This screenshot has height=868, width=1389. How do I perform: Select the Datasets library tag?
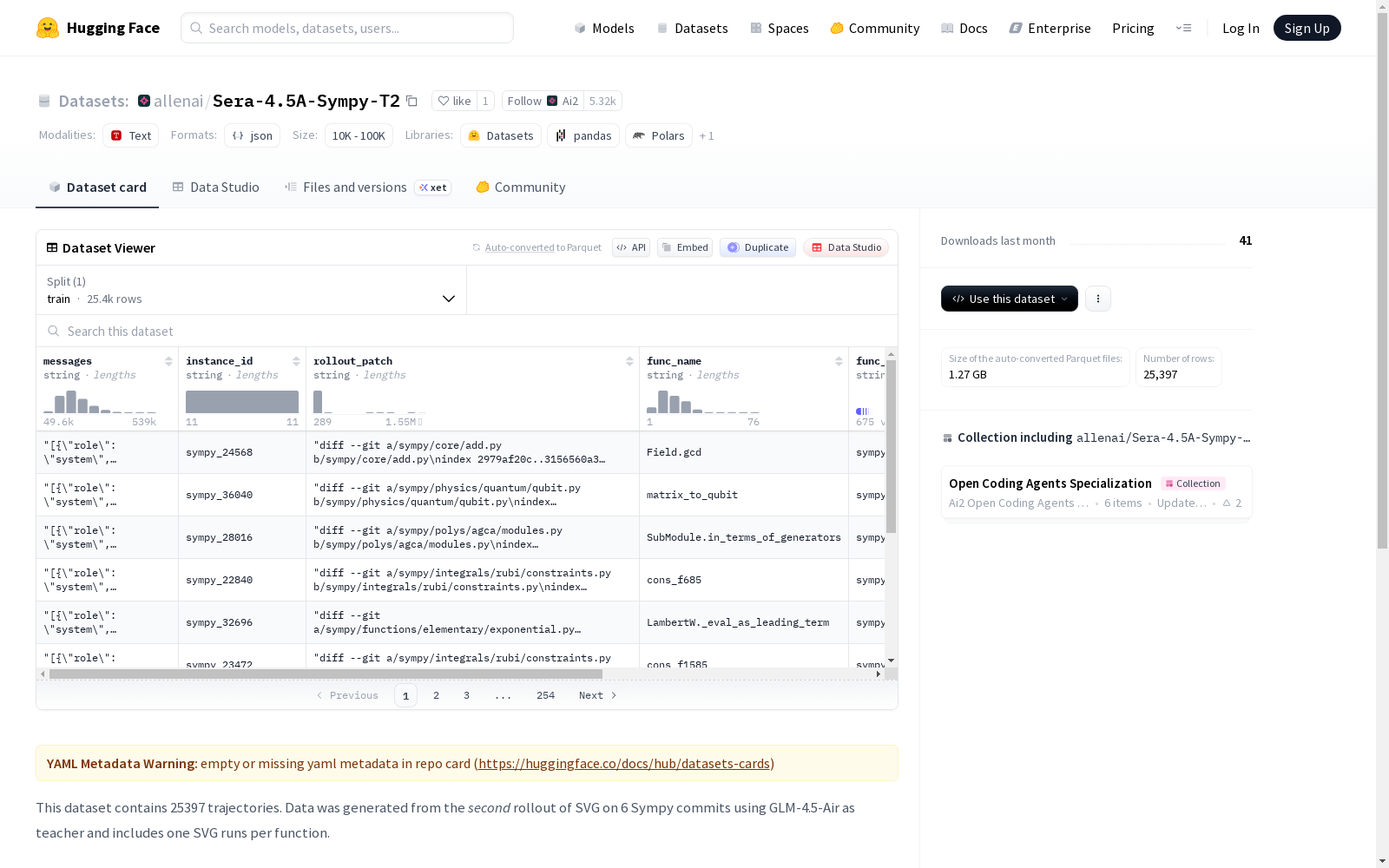pyautogui.click(x=501, y=135)
